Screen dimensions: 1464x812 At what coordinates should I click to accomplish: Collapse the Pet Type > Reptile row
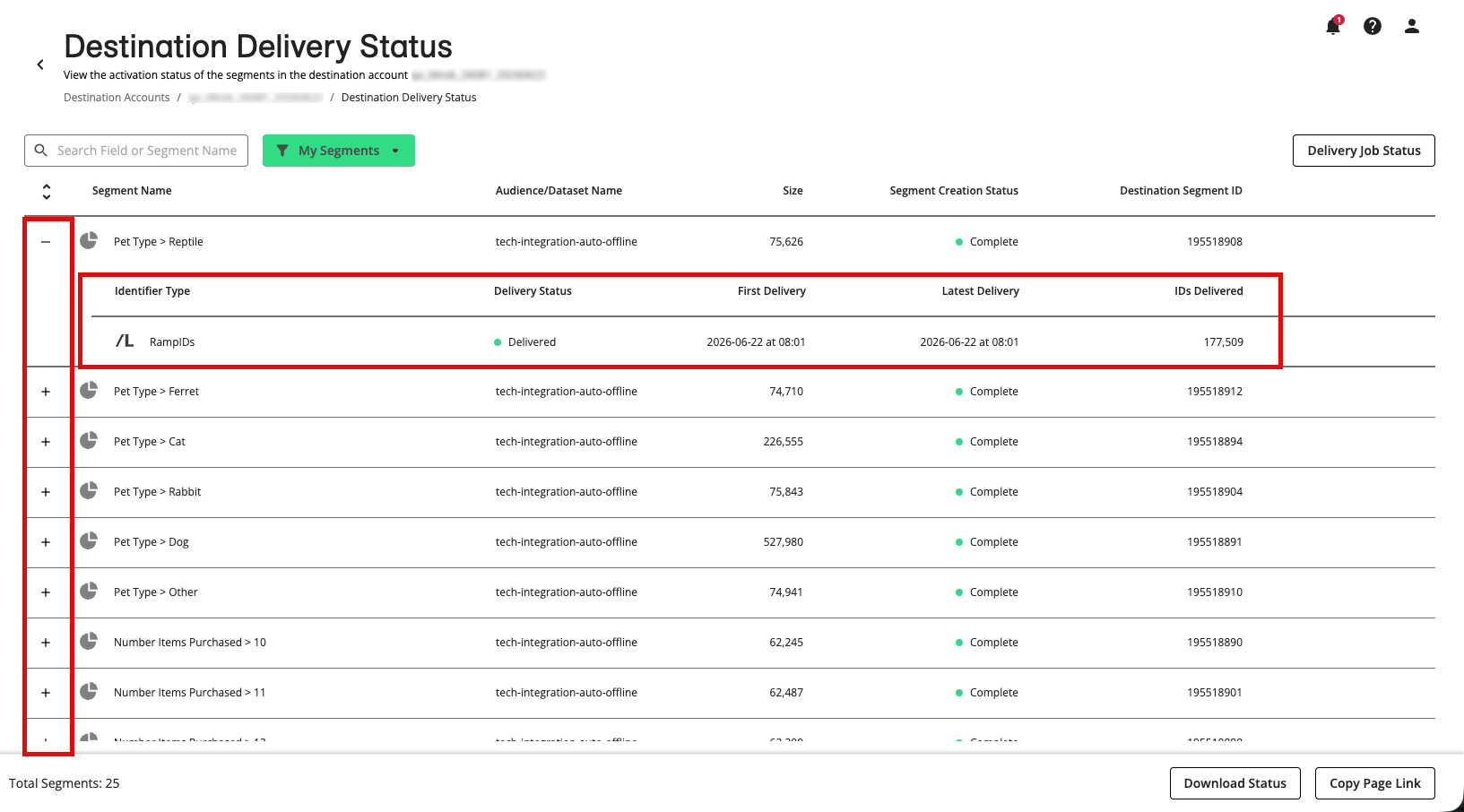(46, 242)
